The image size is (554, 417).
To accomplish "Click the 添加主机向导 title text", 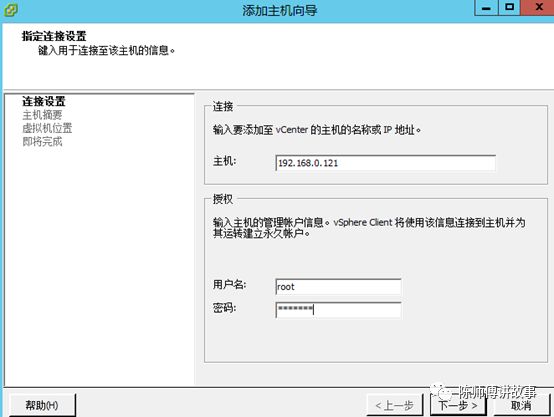I will [x=279, y=11].
